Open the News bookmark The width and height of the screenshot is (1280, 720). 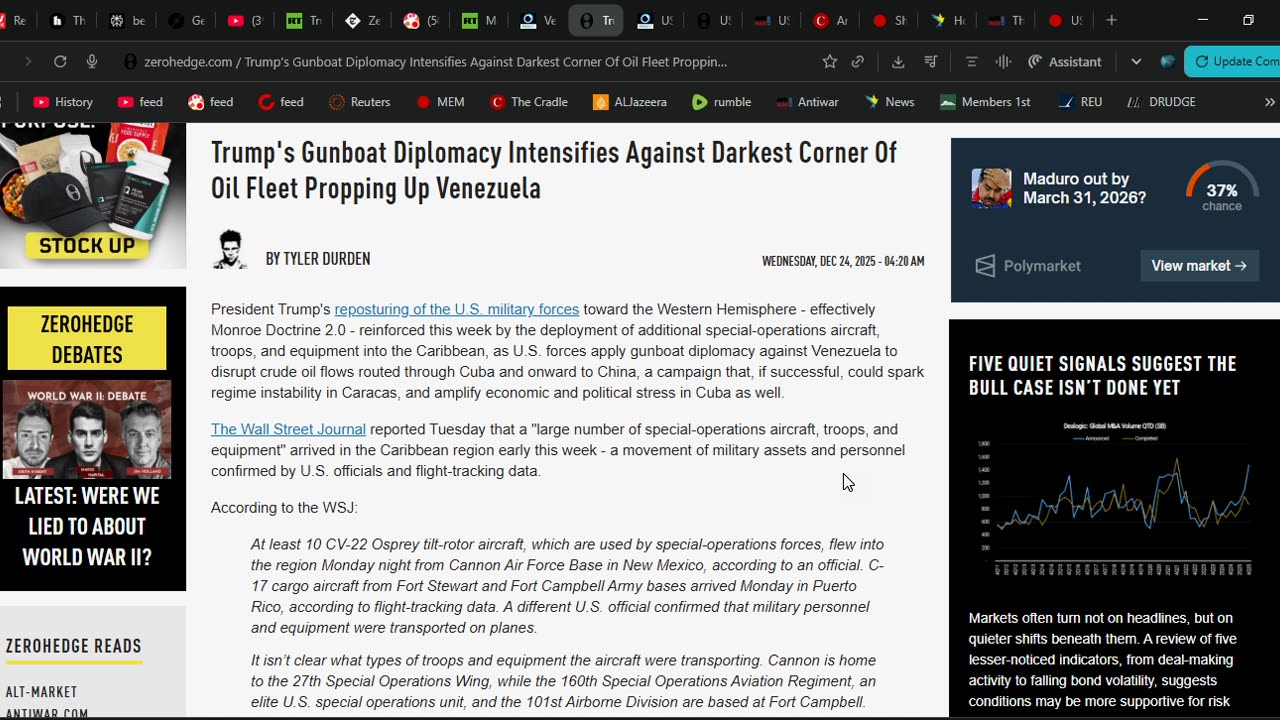[x=889, y=102]
